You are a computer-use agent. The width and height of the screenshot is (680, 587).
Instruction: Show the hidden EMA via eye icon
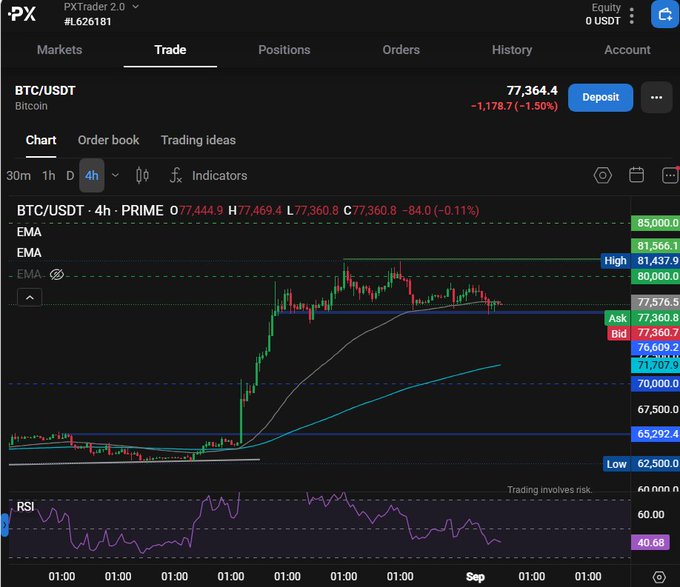click(x=57, y=274)
